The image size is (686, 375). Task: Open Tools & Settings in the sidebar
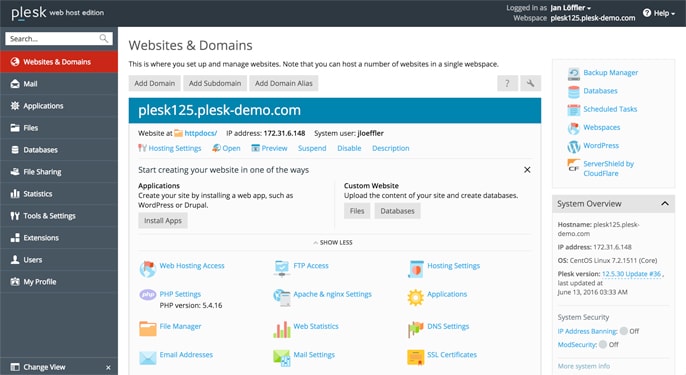point(59,216)
